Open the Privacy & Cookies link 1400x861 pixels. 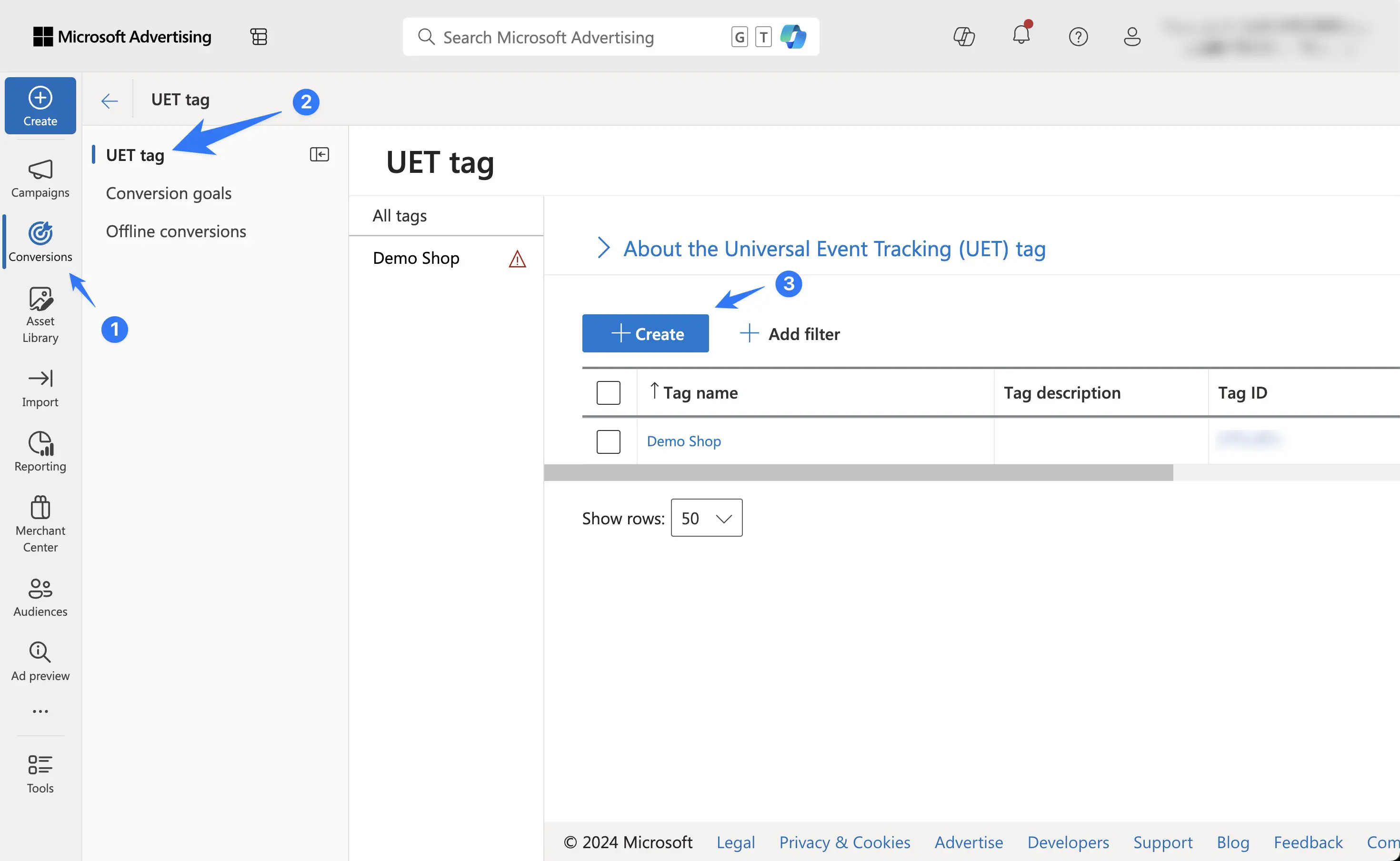click(x=844, y=842)
